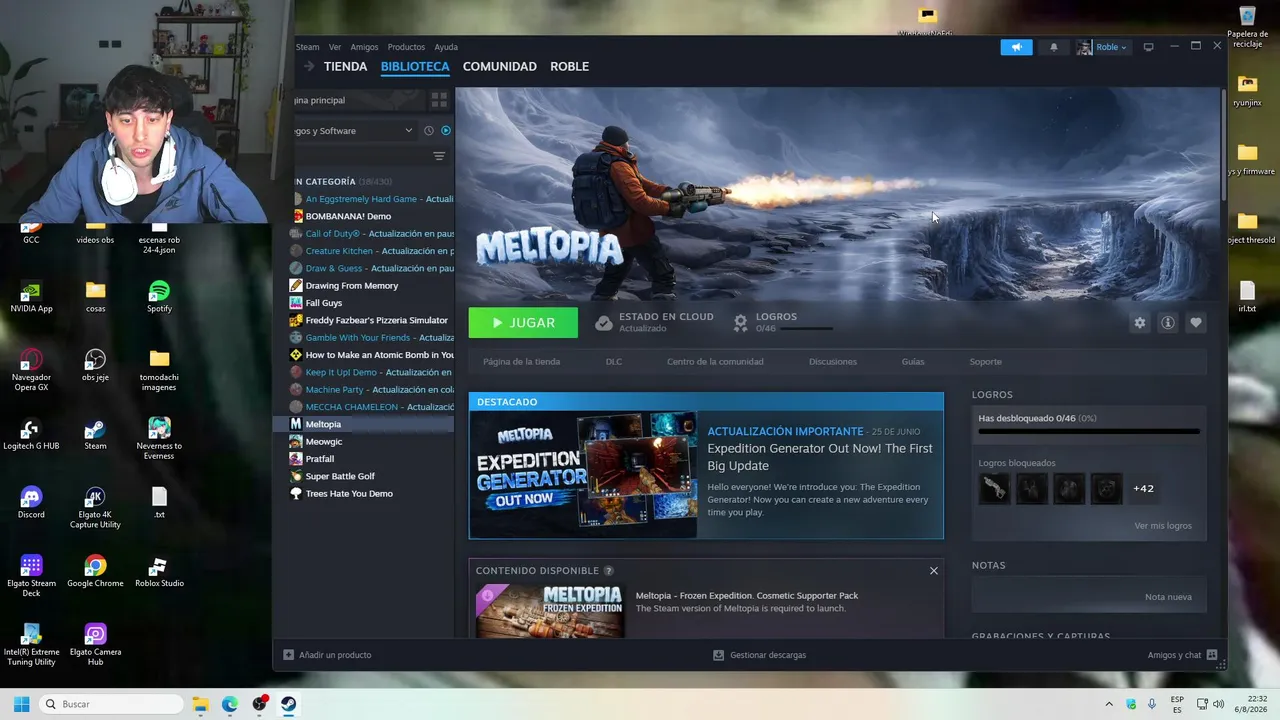
Task: Close the Contenido Disponible panel
Action: point(934,571)
